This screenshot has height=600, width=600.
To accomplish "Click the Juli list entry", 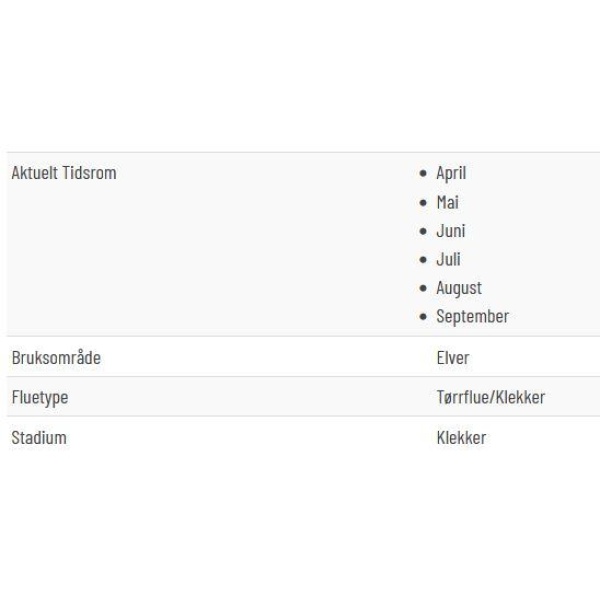I will [448, 259].
